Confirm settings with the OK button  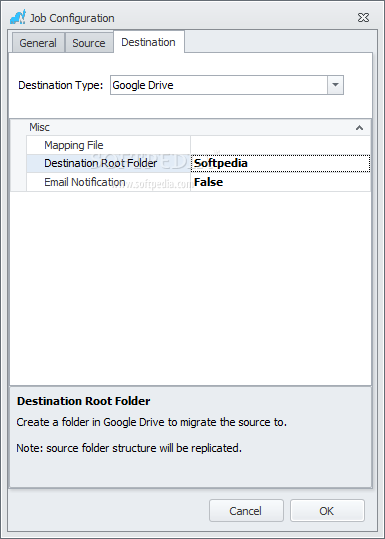327,510
